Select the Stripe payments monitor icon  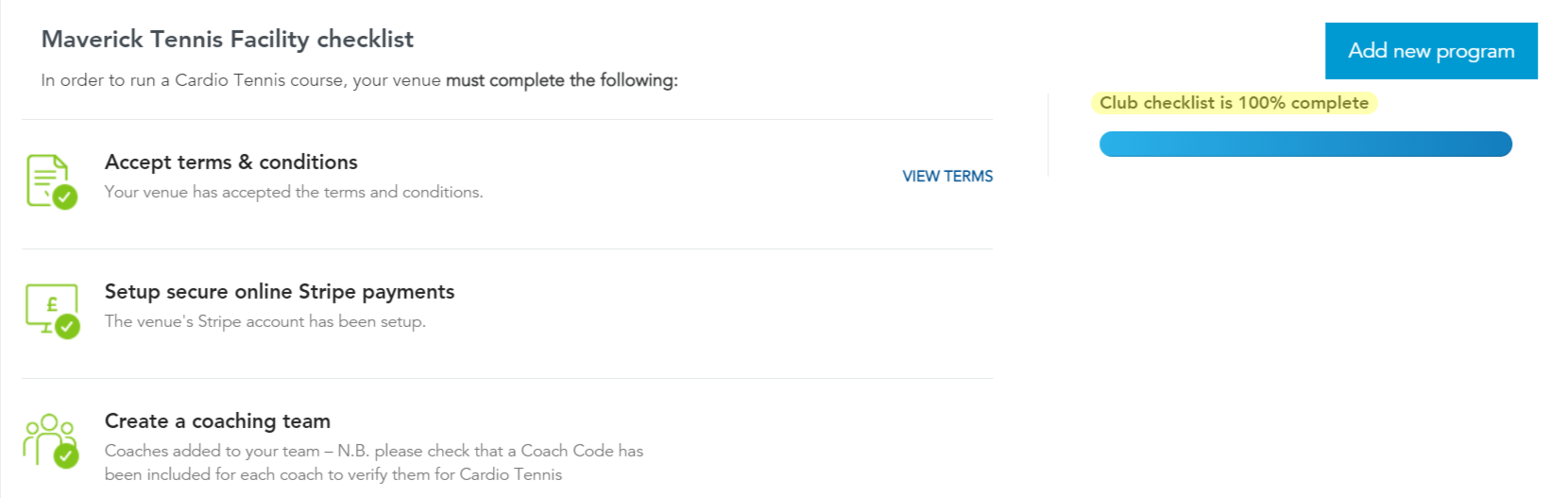click(51, 309)
